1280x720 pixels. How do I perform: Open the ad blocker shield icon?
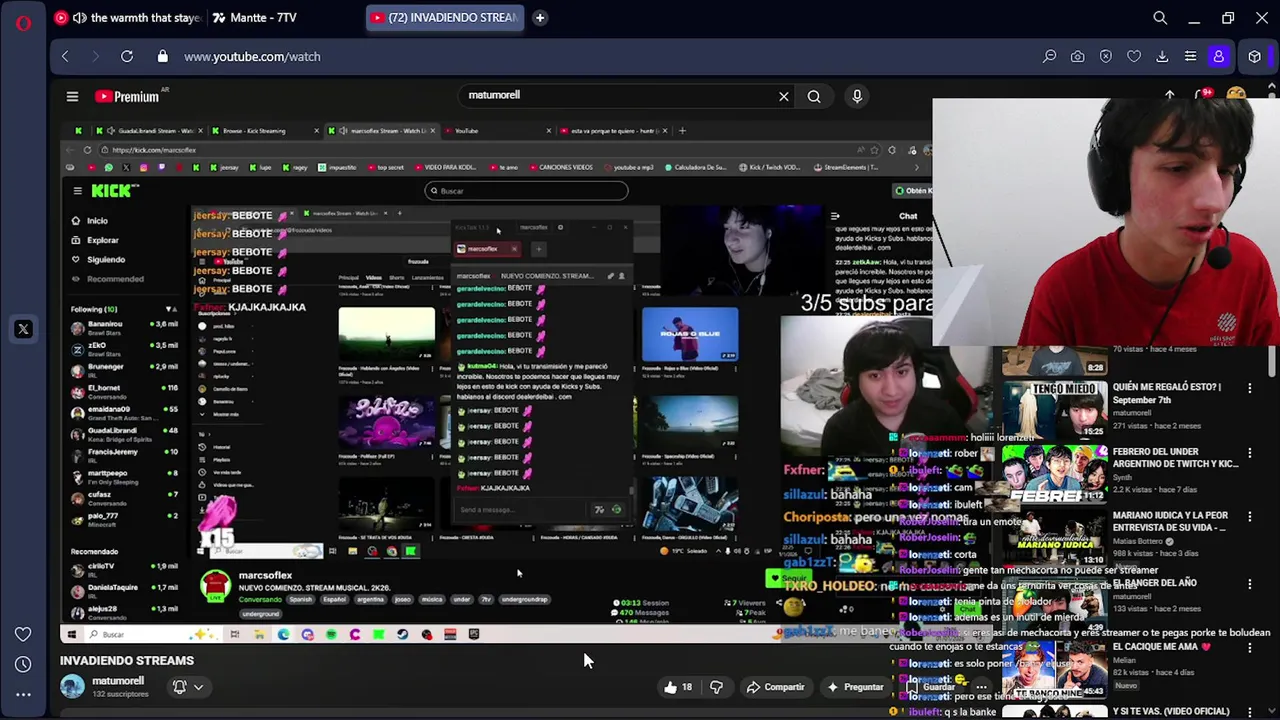point(1106,57)
